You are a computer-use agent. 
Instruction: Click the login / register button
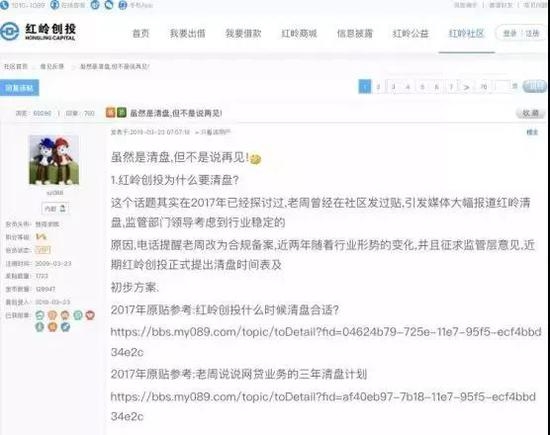pyautogui.click(x=521, y=33)
